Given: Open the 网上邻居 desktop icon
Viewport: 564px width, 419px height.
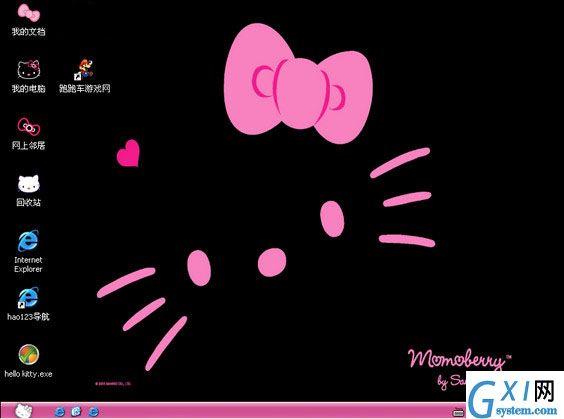Looking at the screenshot, I should click(29, 127).
